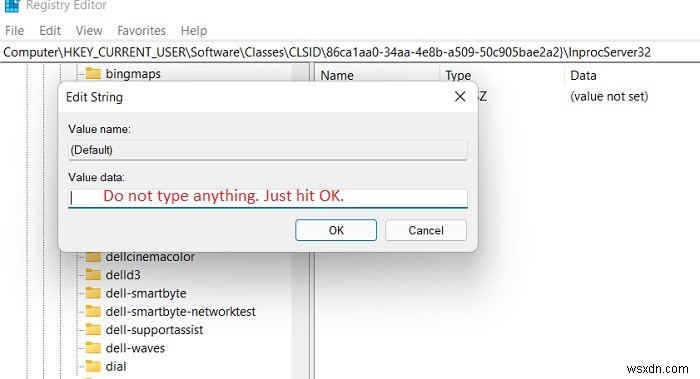Viewport: 700px width, 379px height.
Task: Click the Name column header
Action: click(x=337, y=75)
